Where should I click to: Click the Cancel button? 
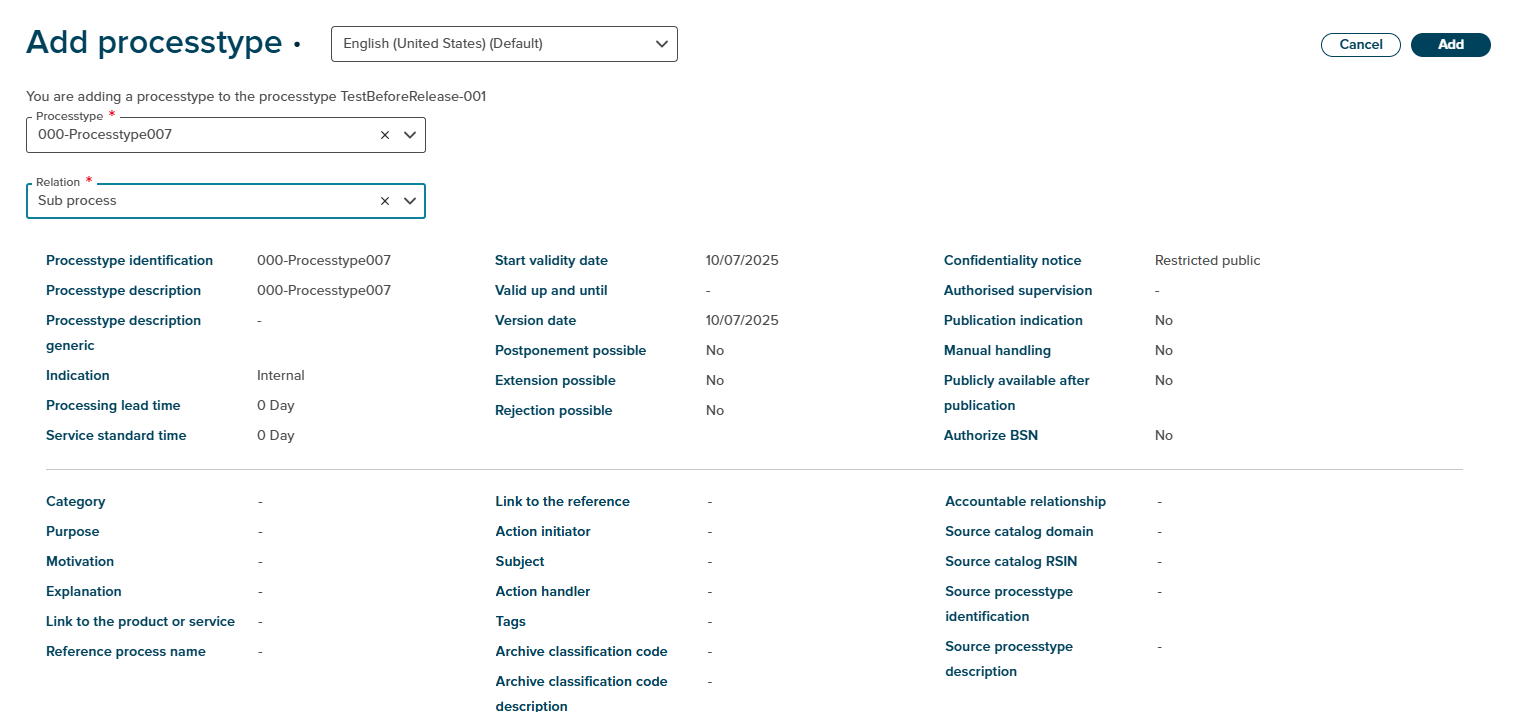pyautogui.click(x=1360, y=45)
